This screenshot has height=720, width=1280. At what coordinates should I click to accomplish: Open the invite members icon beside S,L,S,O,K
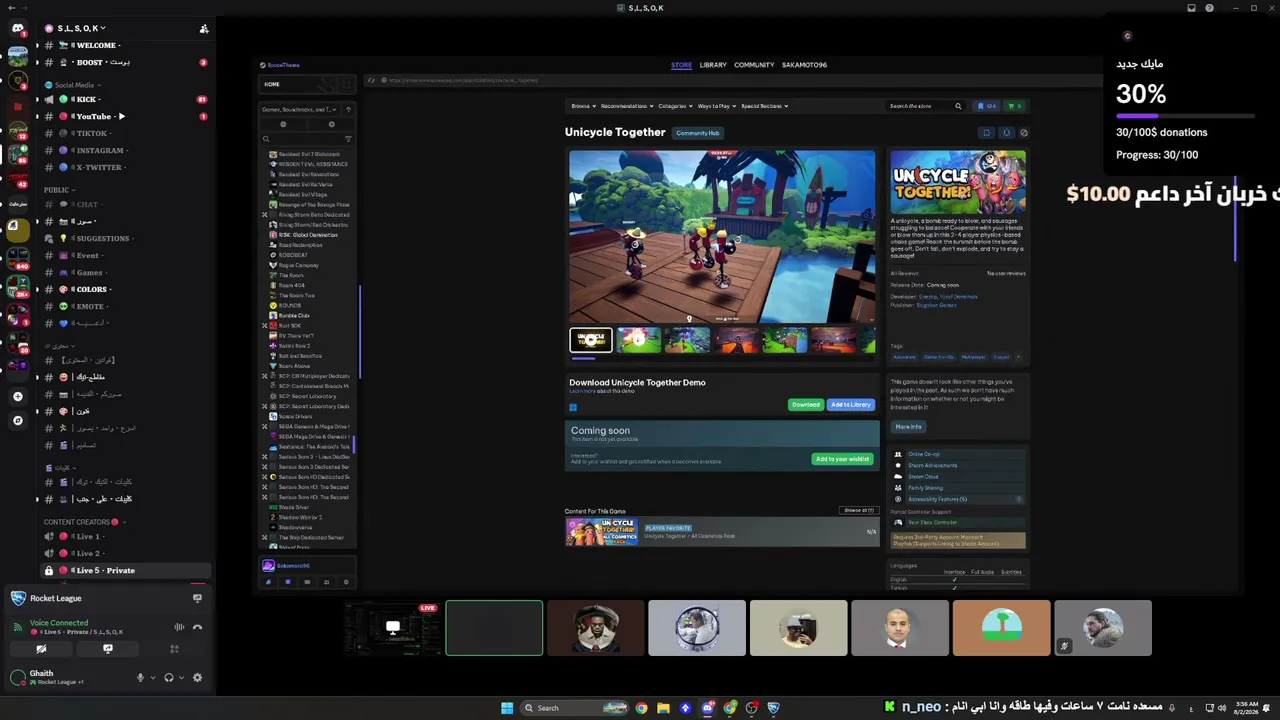tap(204, 28)
